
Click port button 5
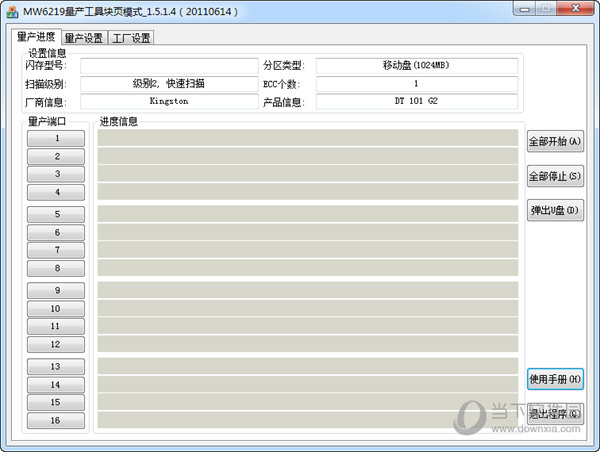56,214
